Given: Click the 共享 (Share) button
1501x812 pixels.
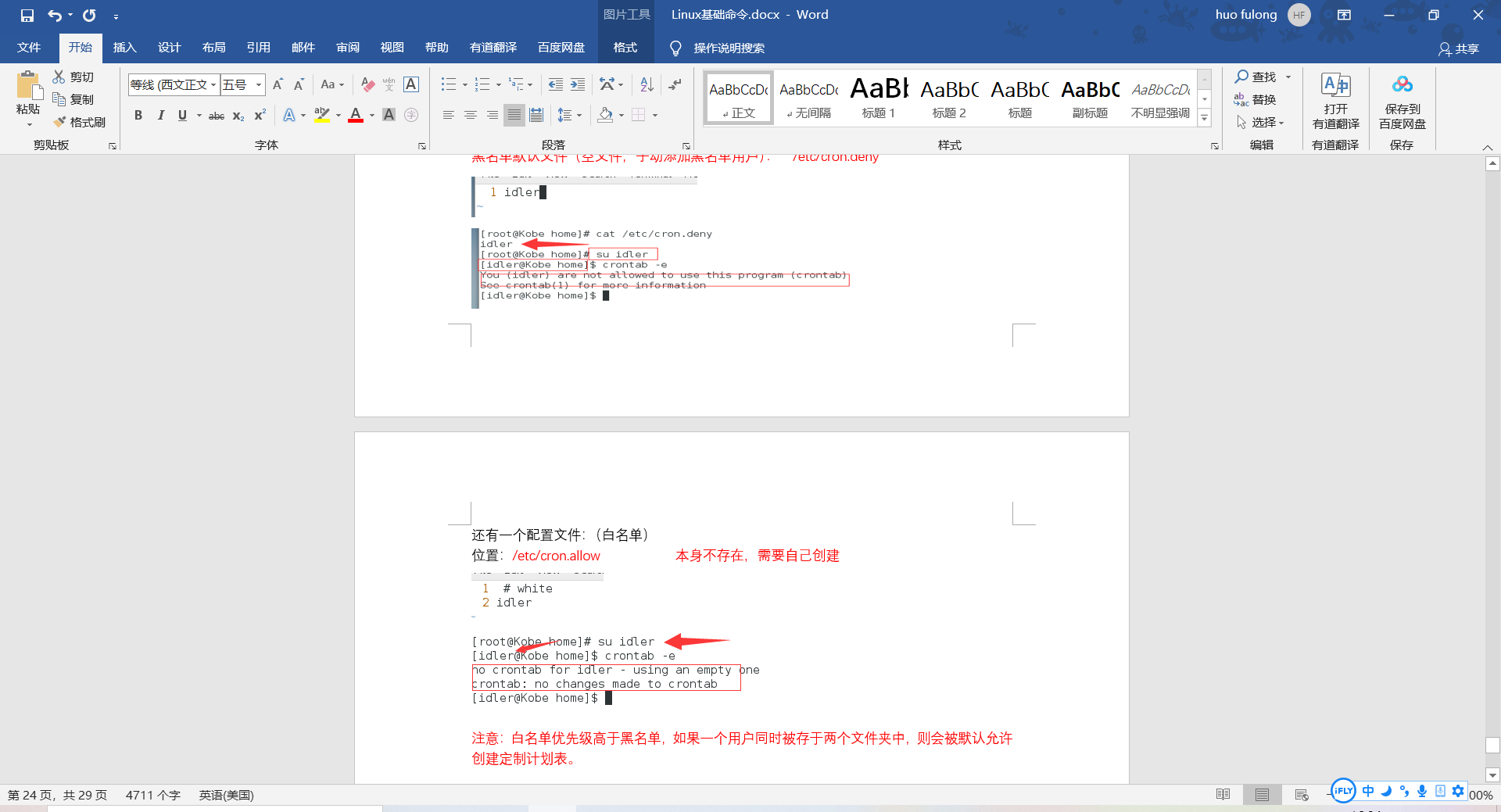Looking at the screenshot, I should pos(1460,48).
